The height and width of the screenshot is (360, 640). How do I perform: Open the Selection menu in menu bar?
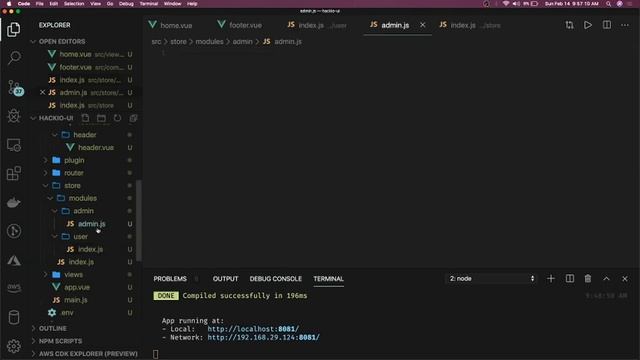[74, 4]
